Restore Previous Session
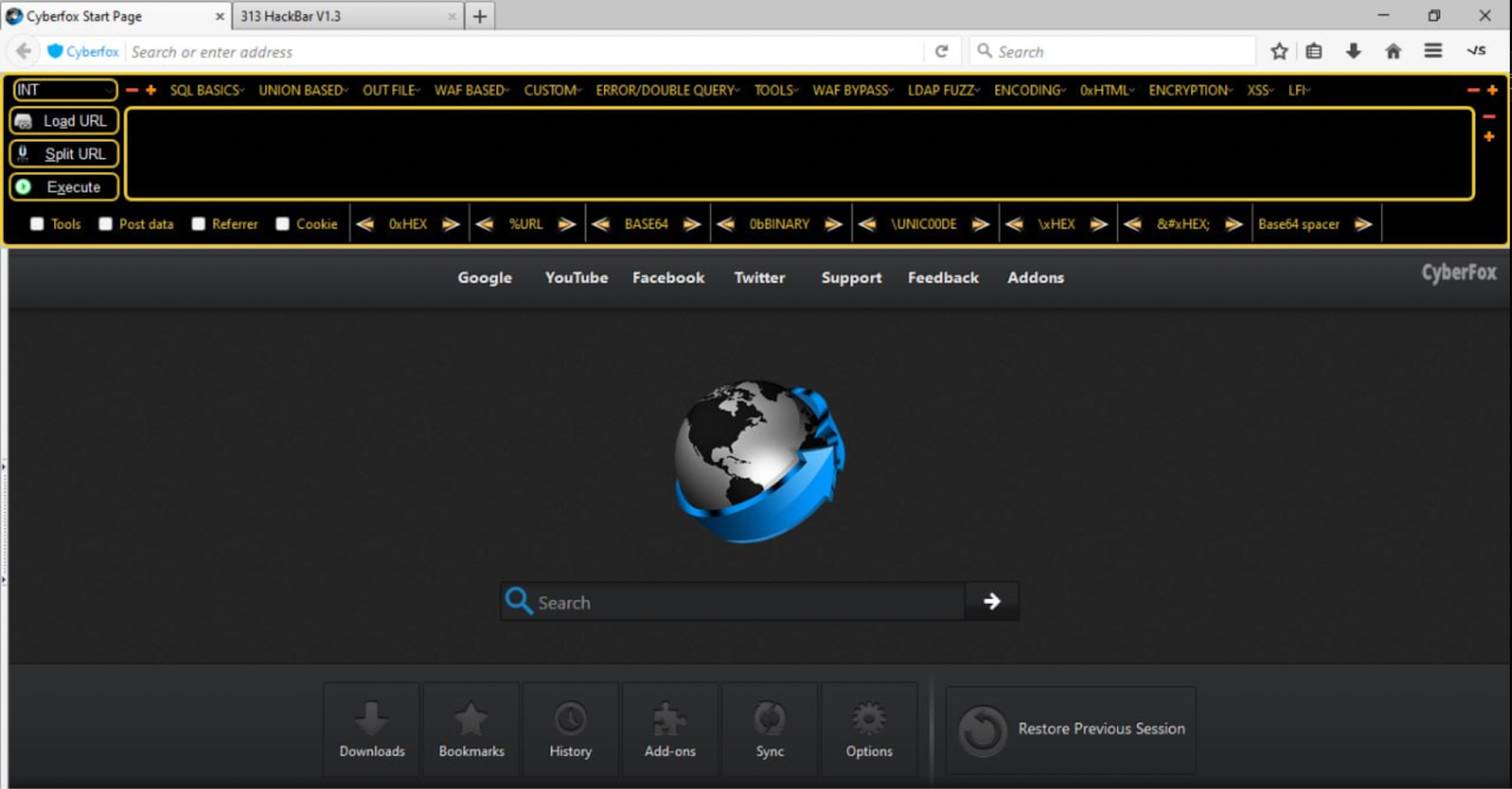Image resolution: width=1512 pixels, height=789 pixels. coord(1071,729)
